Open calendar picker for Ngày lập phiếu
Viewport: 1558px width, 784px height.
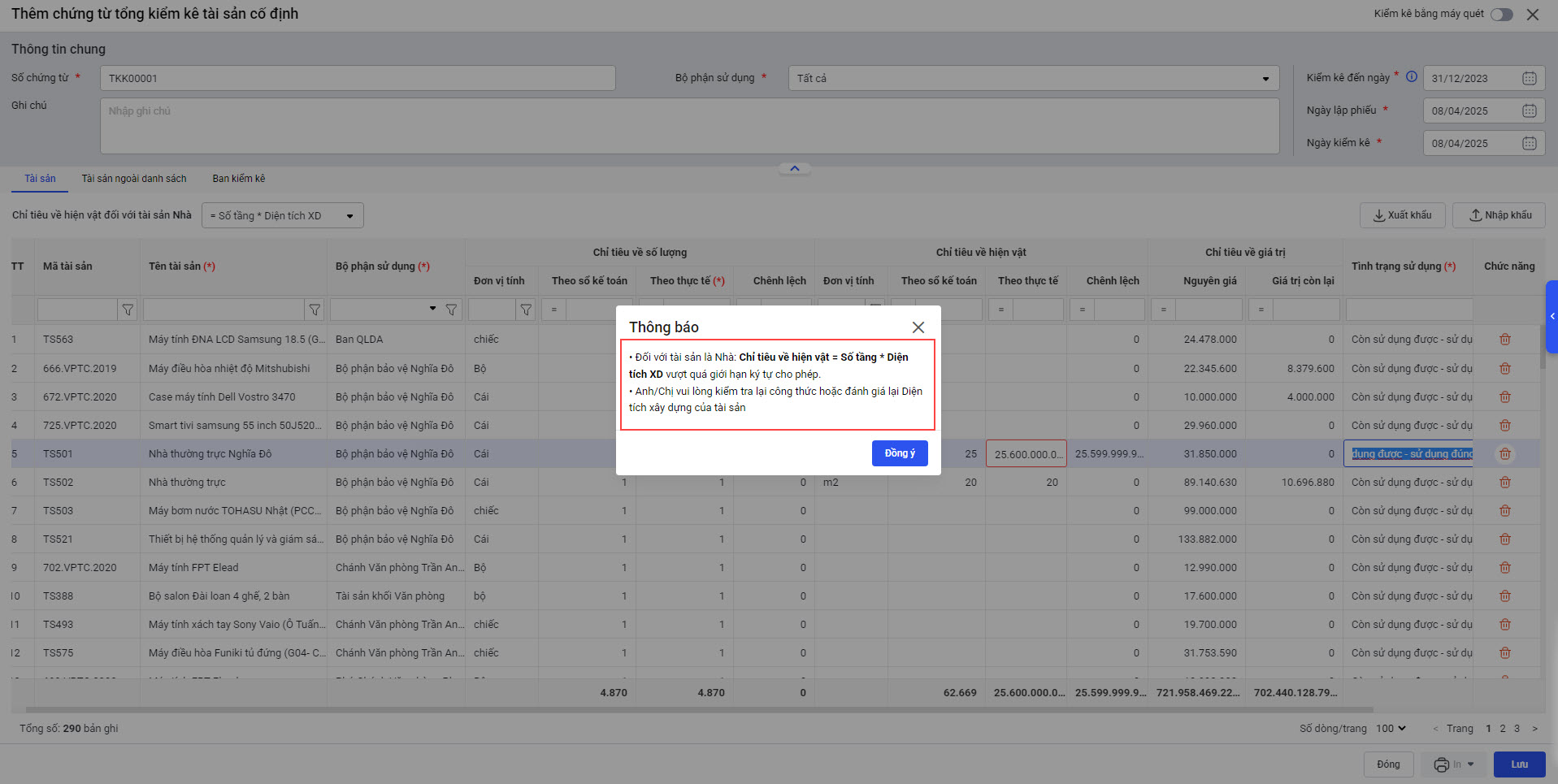[1529, 111]
